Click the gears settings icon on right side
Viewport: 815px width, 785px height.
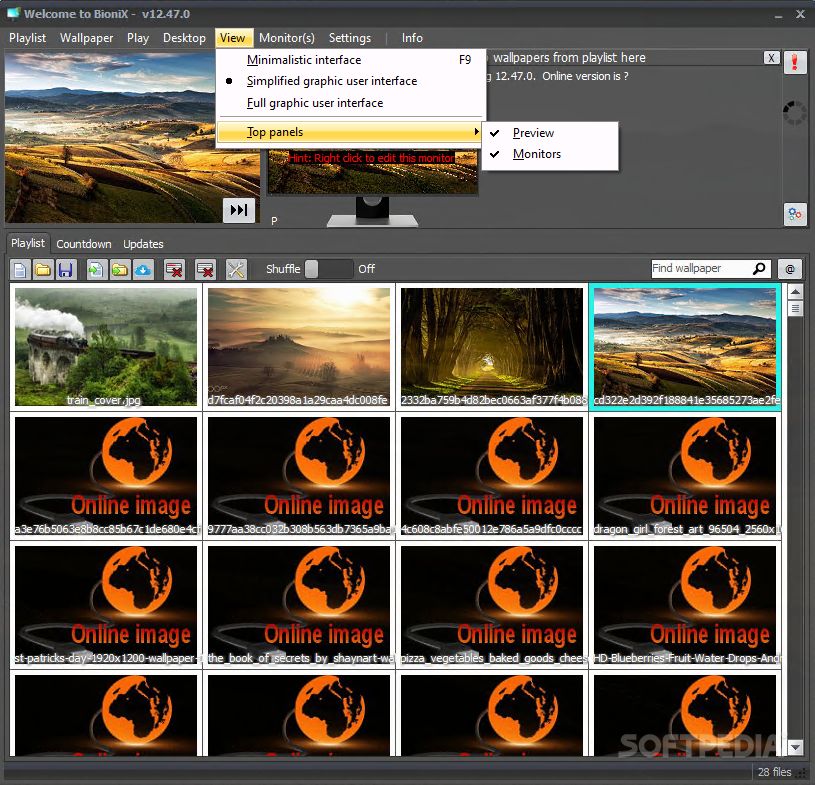point(795,214)
